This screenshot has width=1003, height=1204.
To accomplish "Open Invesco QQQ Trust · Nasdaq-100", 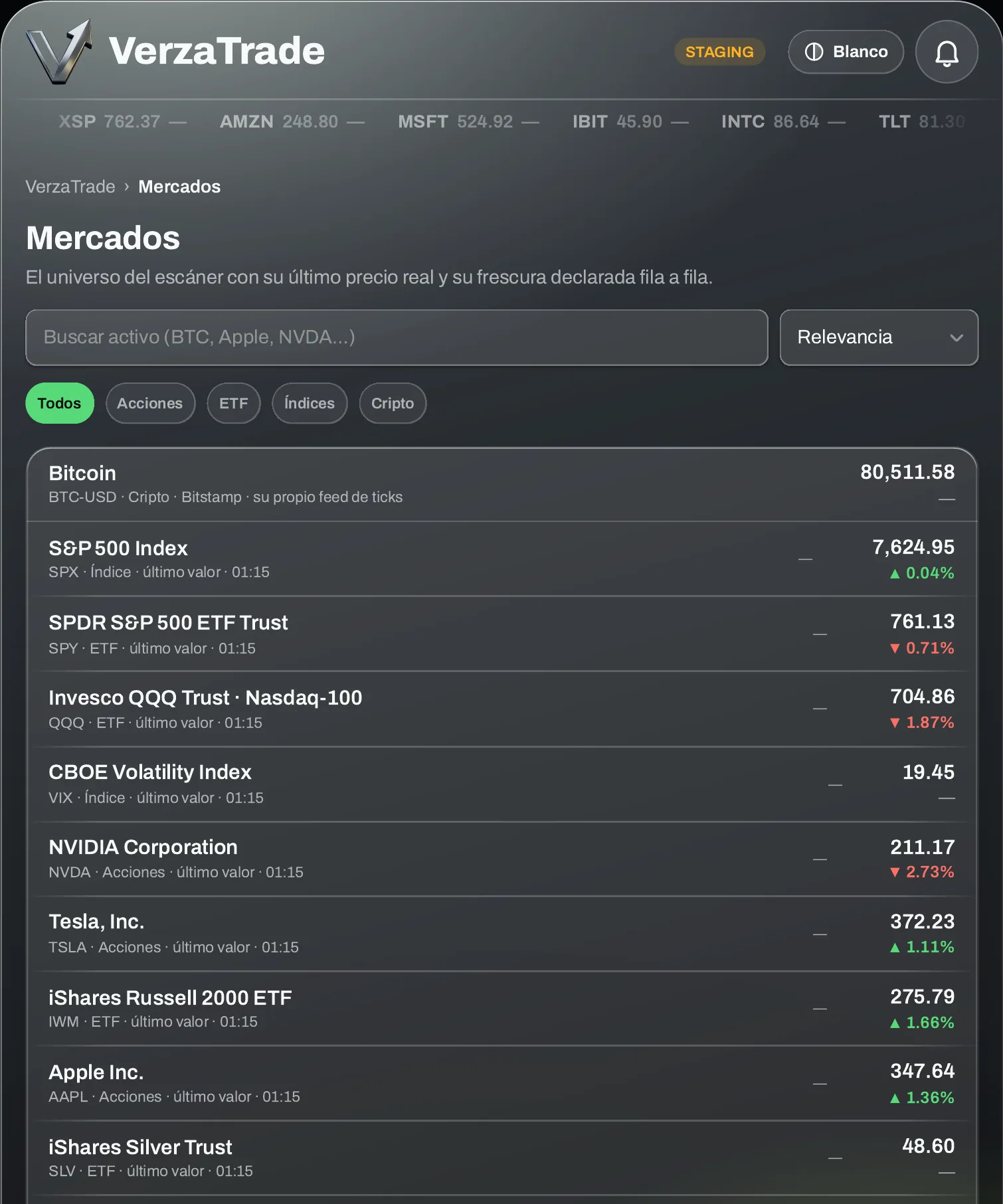I will (501, 709).
